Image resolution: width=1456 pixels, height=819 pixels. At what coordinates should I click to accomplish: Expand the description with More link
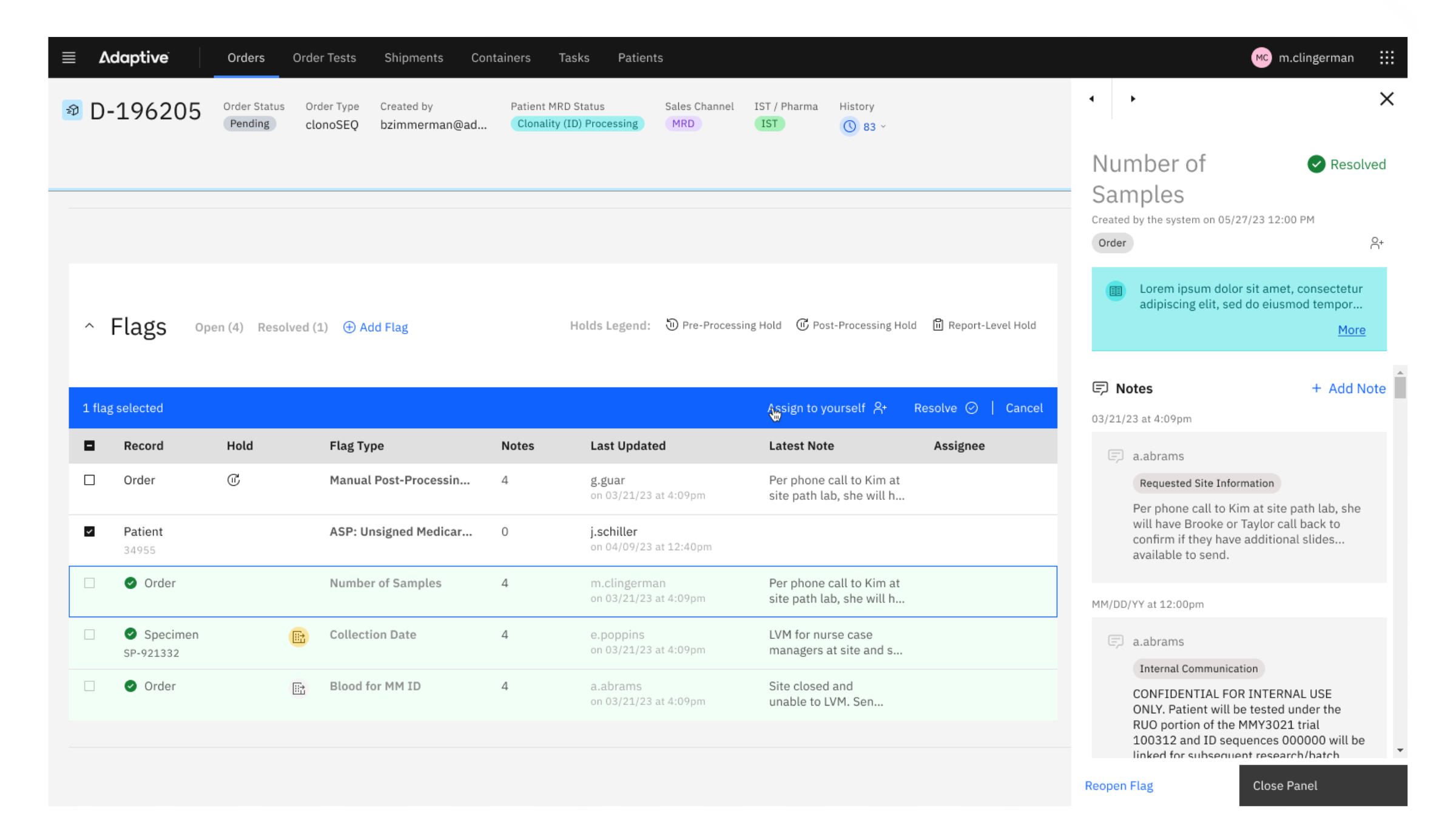pos(1352,330)
